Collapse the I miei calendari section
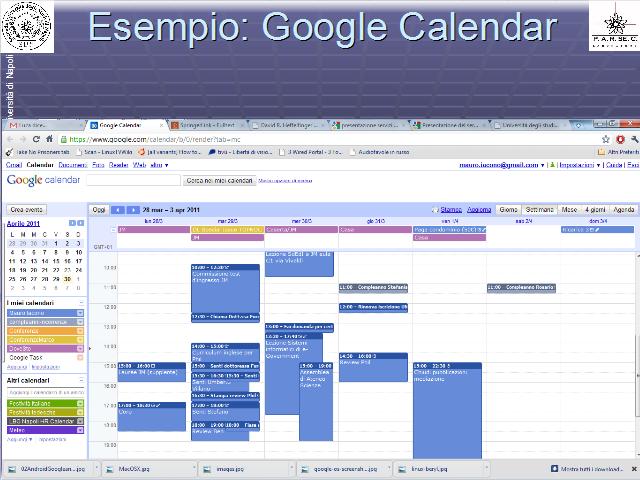The width and height of the screenshot is (640, 480). [x=81, y=303]
